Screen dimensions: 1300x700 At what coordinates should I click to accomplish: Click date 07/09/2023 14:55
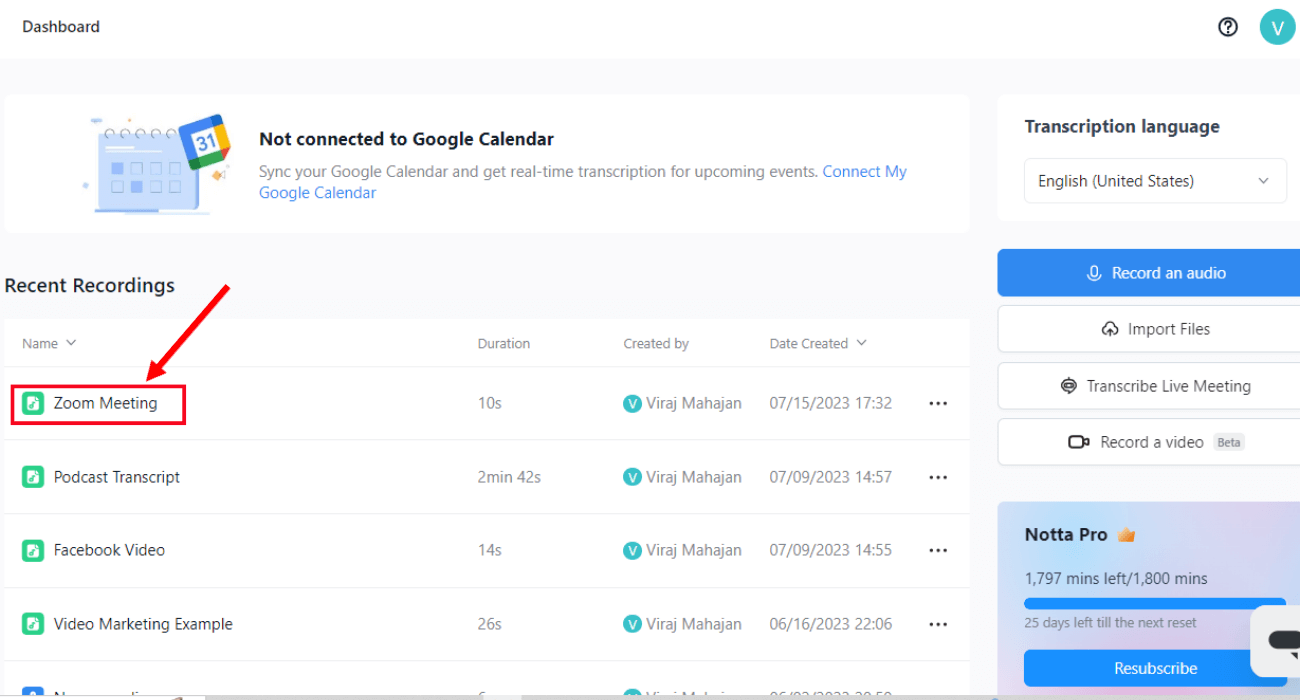[830, 550]
